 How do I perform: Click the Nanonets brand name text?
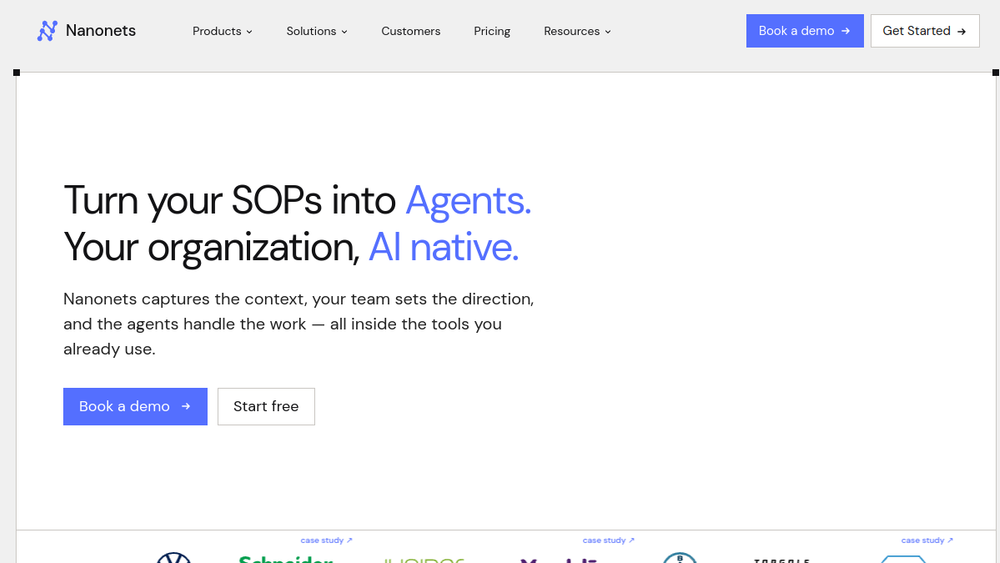point(101,31)
